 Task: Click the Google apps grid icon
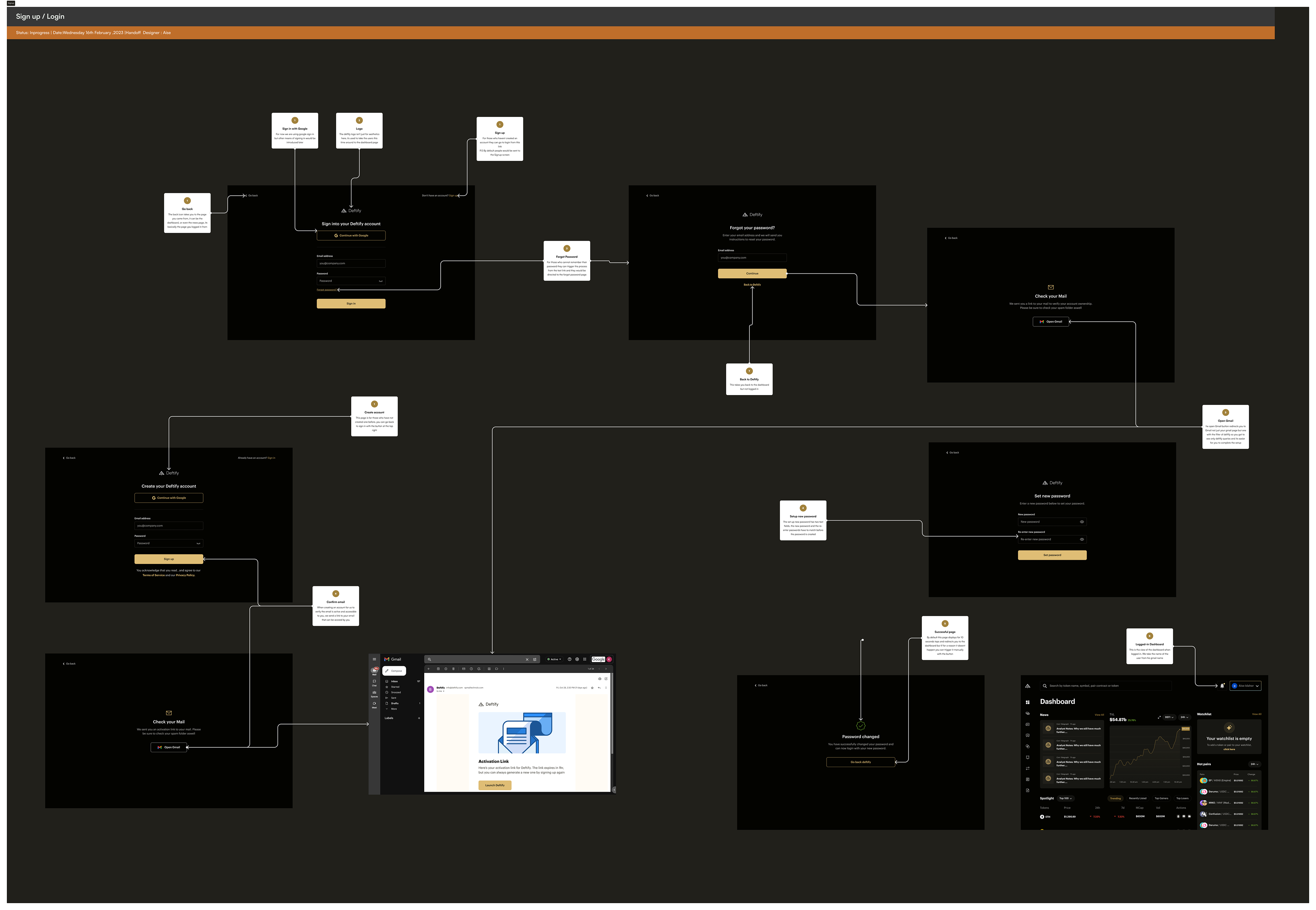tap(585, 659)
